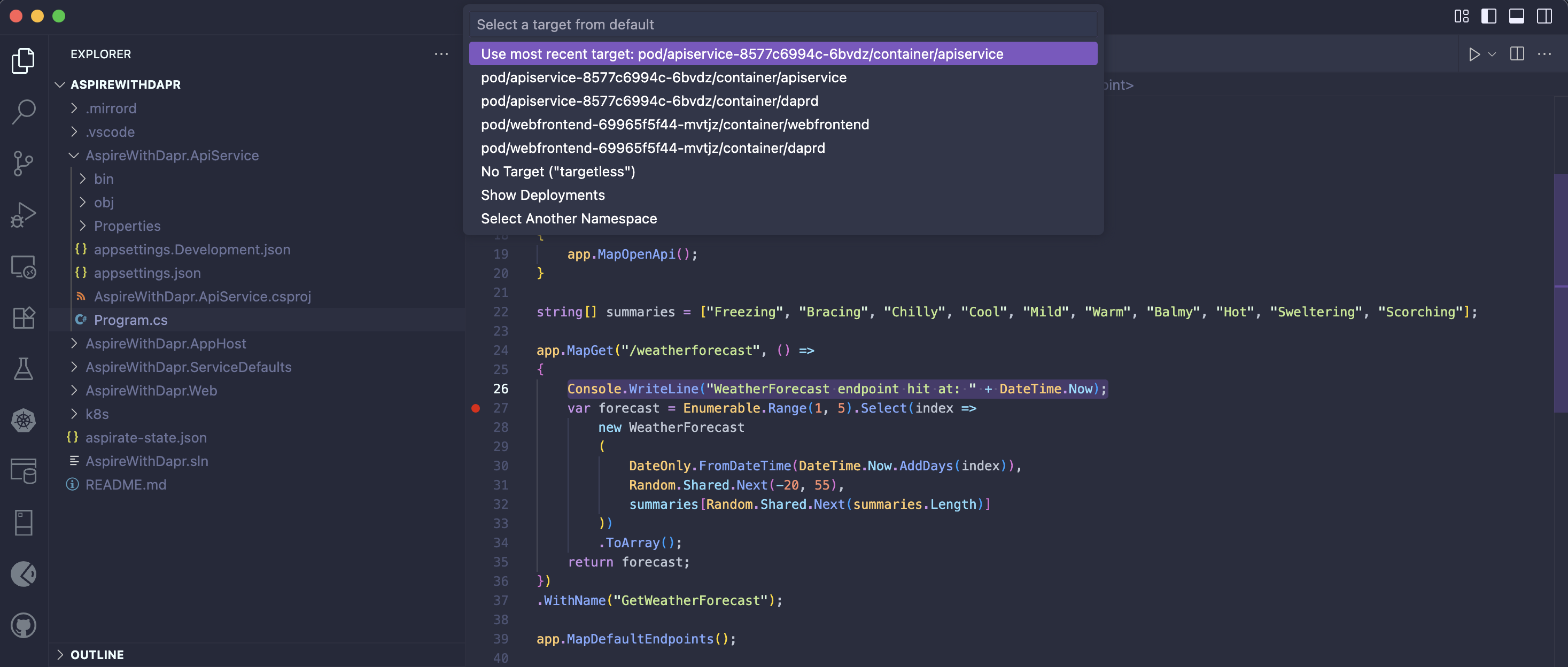Open the Testing flask view
The height and width of the screenshot is (667, 1568).
[x=24, y=369]
